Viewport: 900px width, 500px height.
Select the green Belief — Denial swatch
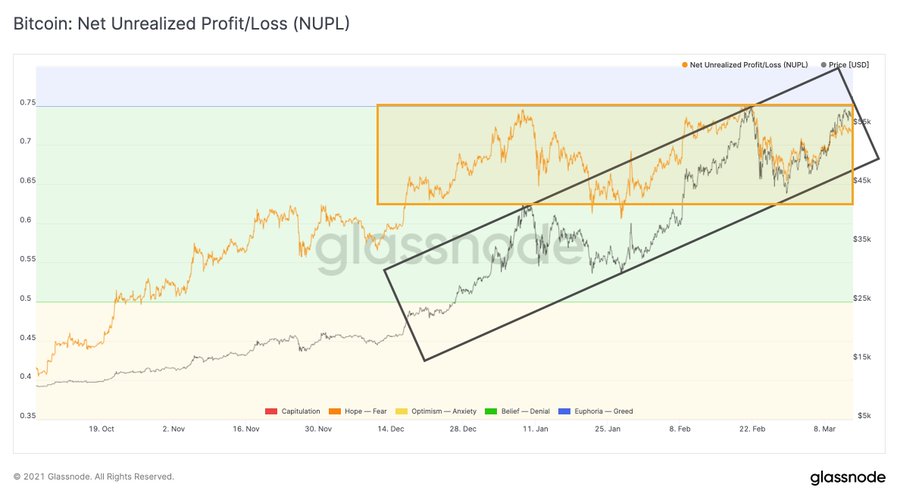(491, 411)
